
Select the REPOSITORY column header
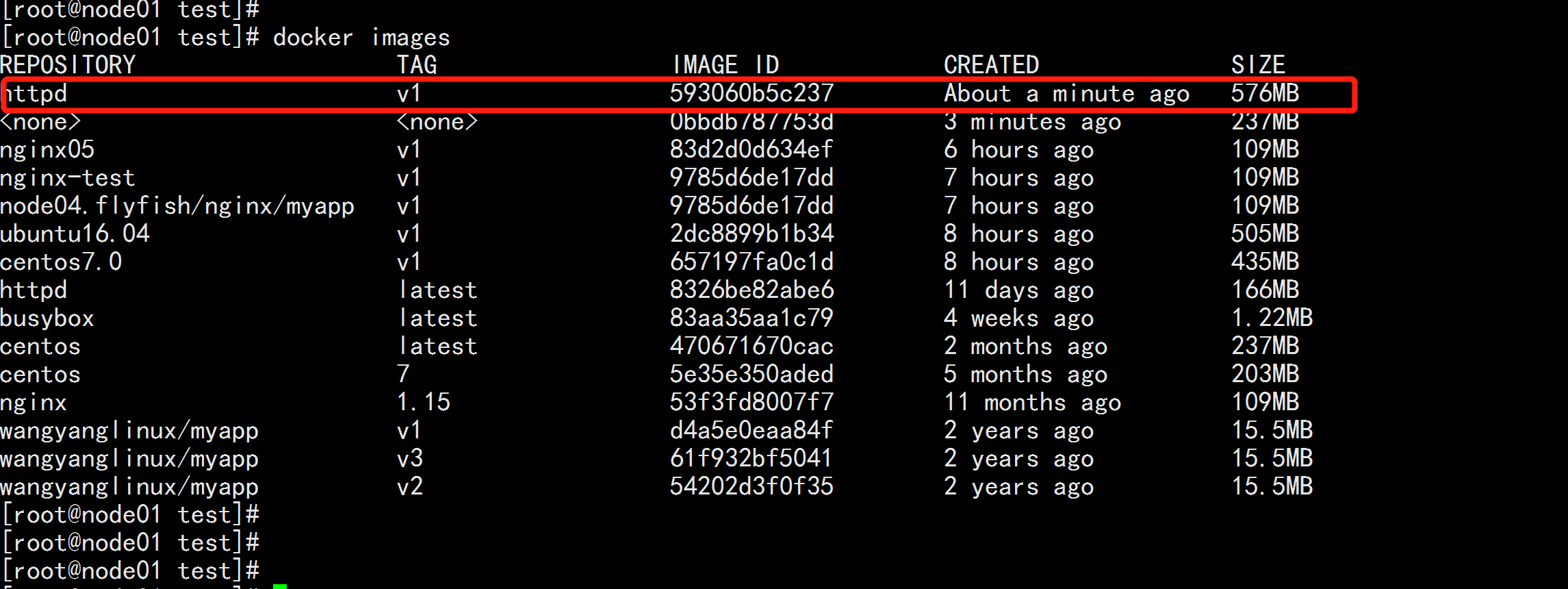[x=68, y=65]
